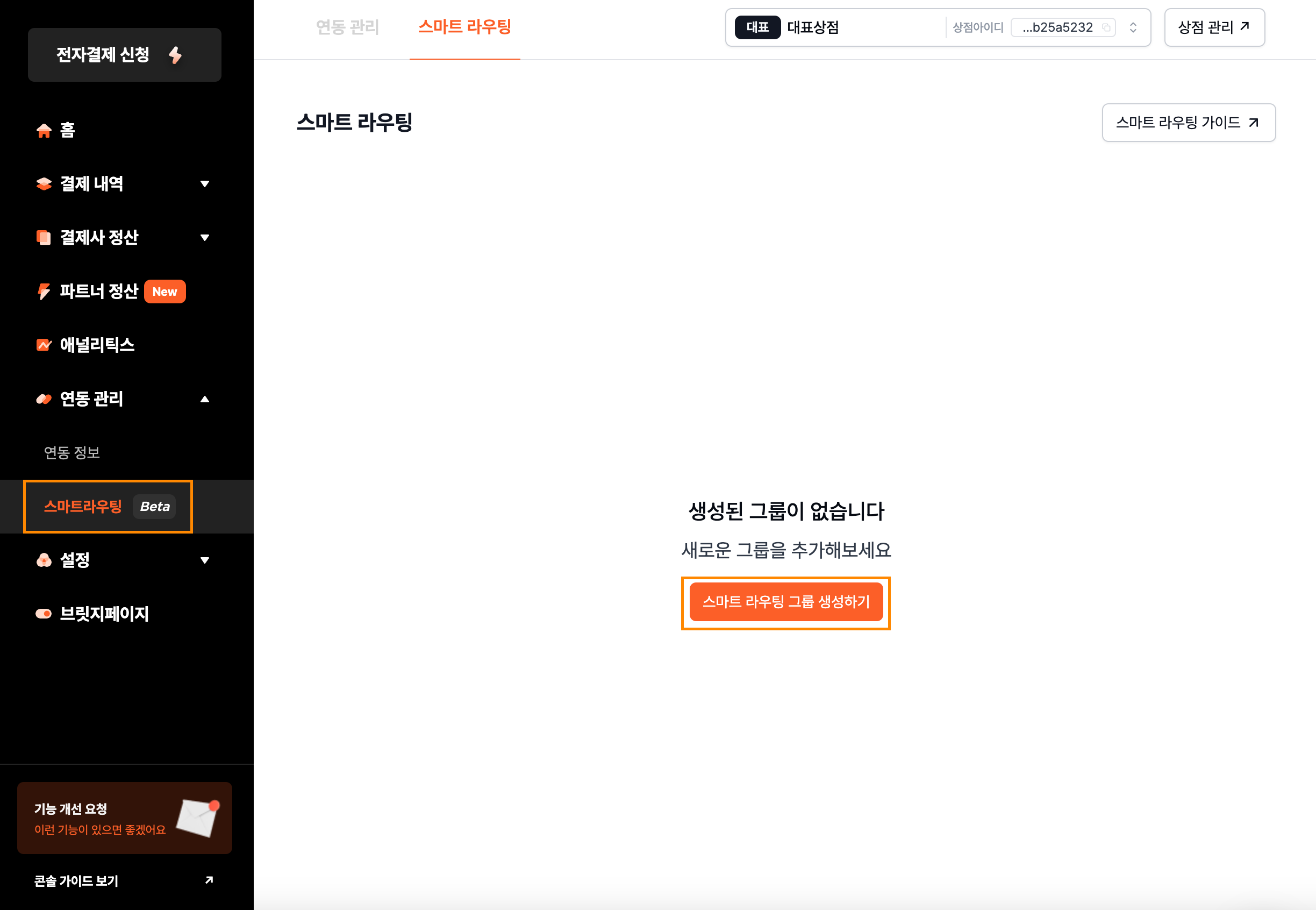Expand the 설정 submenu arrow
This screenshot has width=1316, height=910.
point(205,560)
